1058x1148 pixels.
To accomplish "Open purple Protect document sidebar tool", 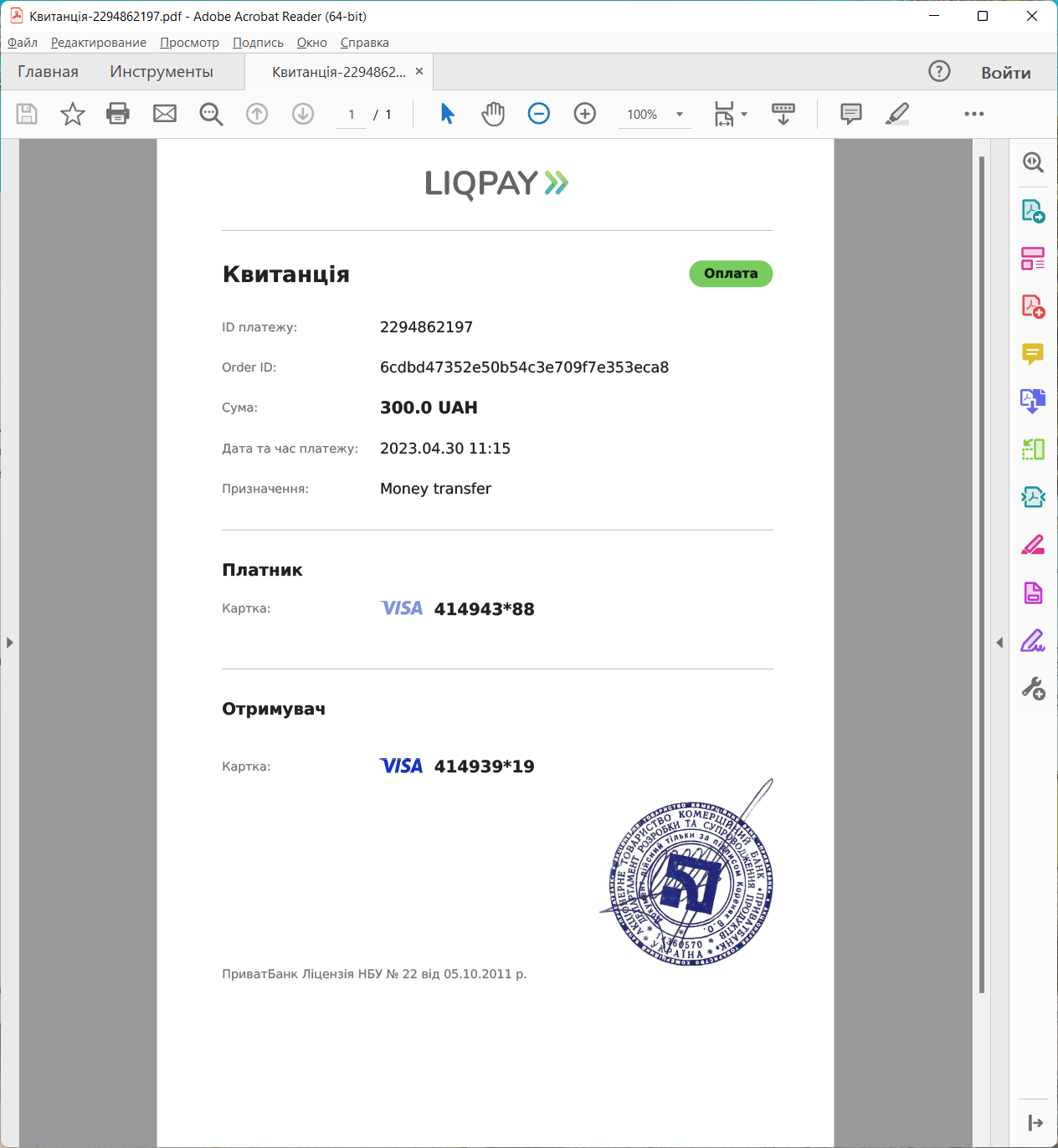I will point(1033,593).
